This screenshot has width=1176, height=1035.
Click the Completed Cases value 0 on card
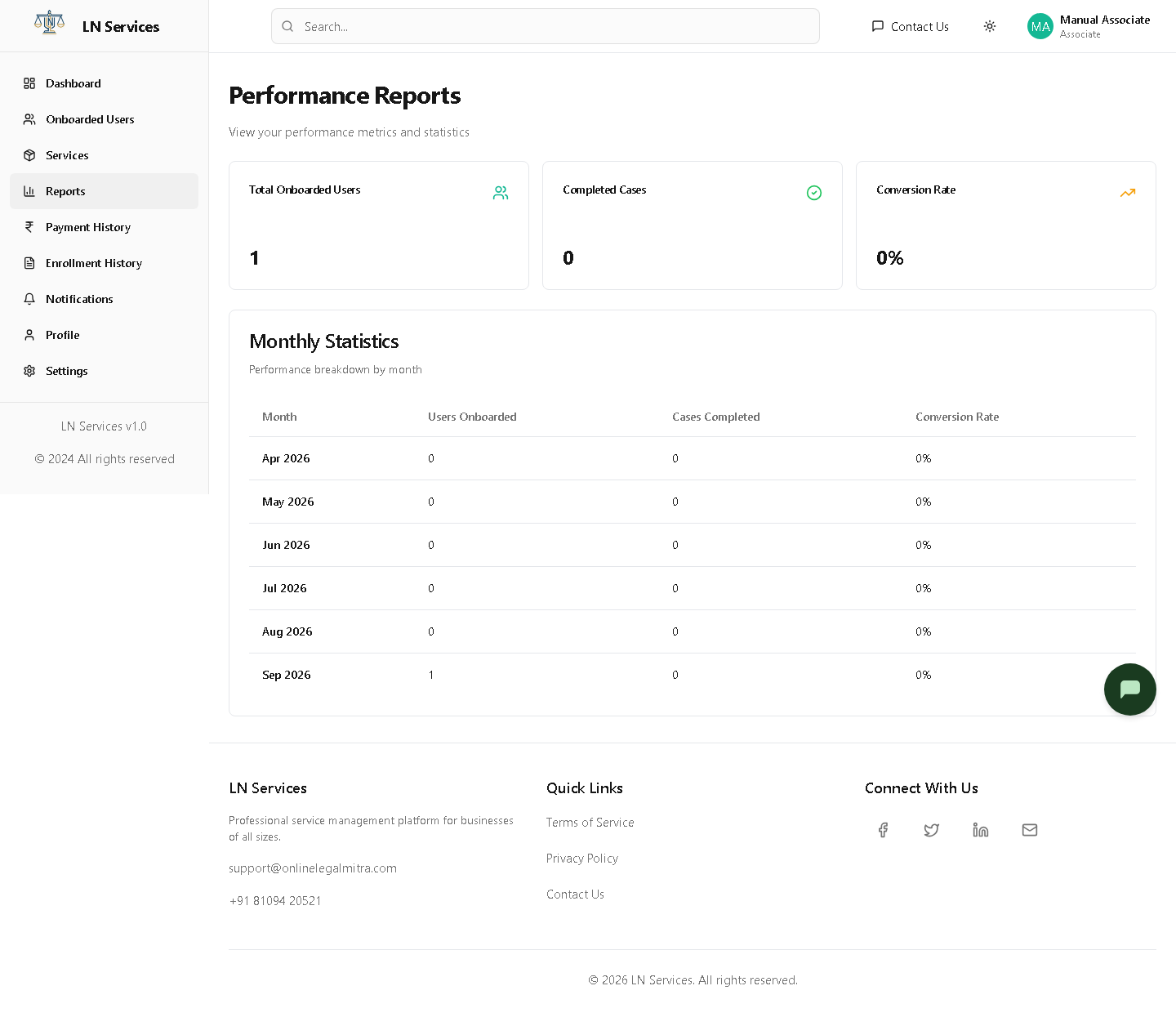point(568,258)
